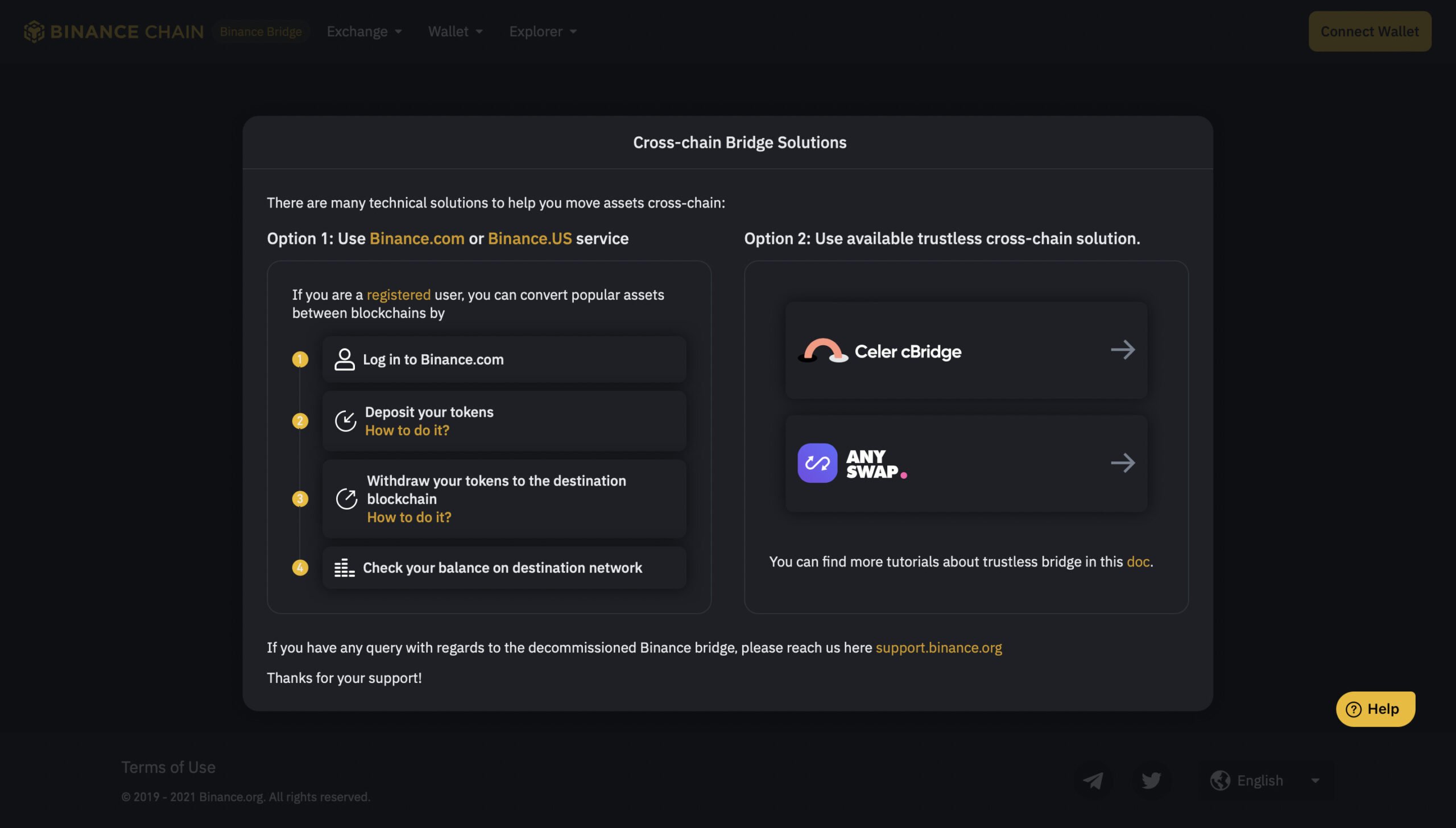Click the globe language icon
The height and width of the screenshot is (828, 1456).
pyautogui.click(x=1220, y=780)
